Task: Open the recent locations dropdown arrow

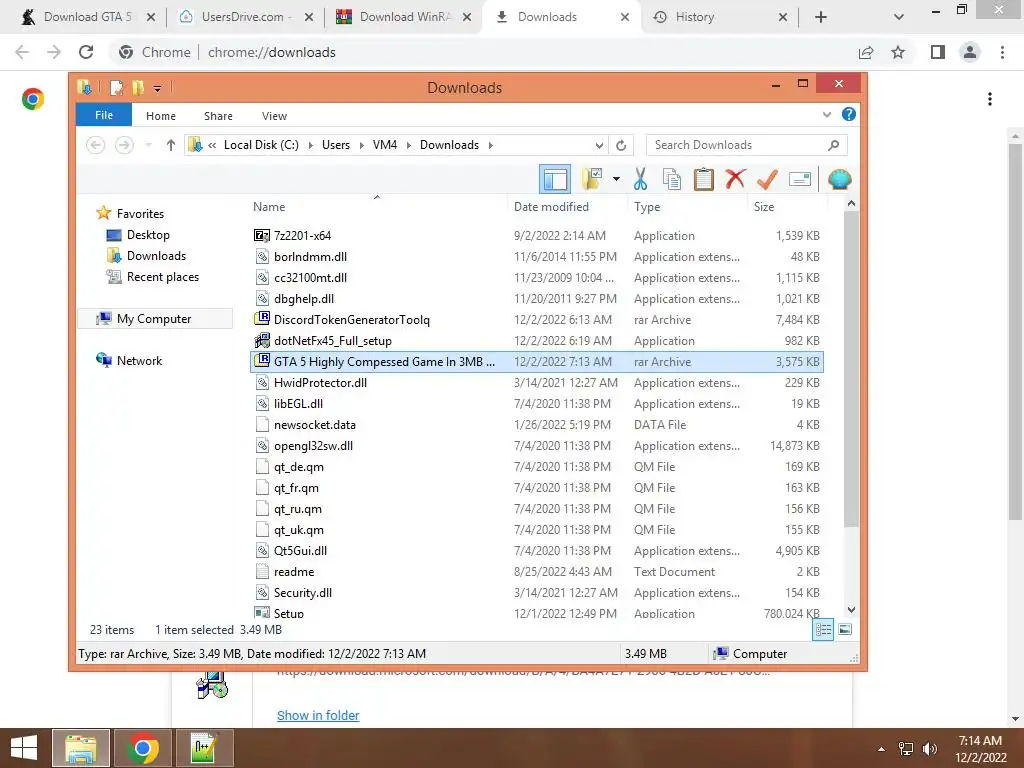Action: [148, 145]
